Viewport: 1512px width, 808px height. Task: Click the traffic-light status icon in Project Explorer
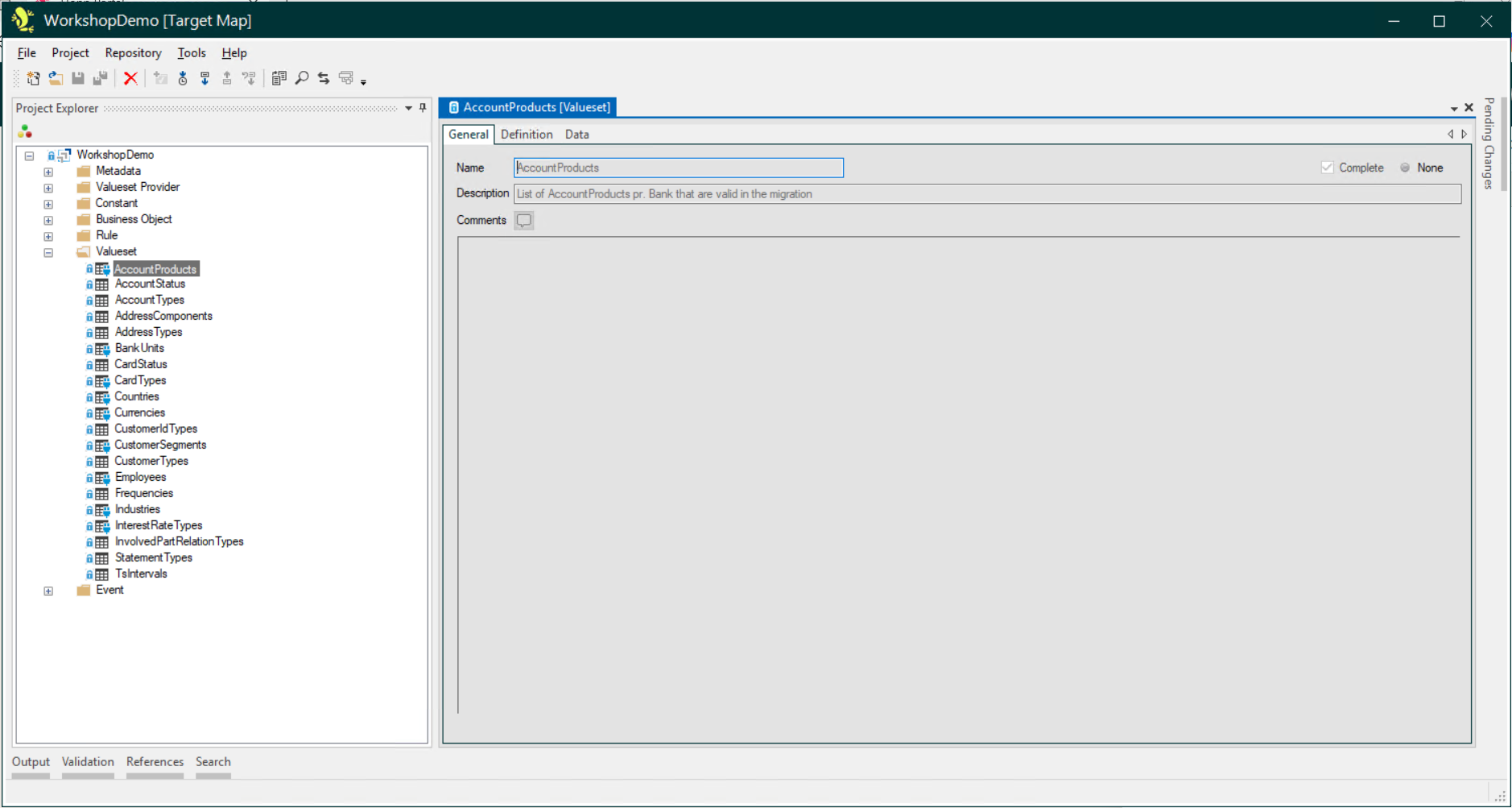(25, 131)
